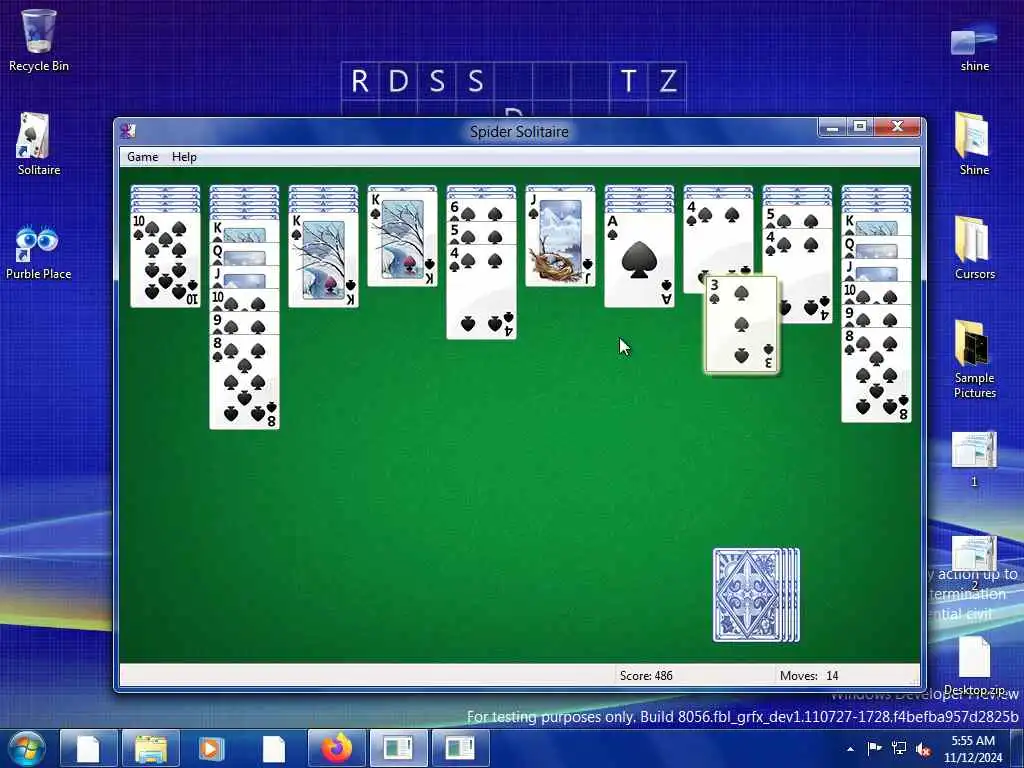This screenshot has width=1024, height=768.
Task: Click the 6 of spades card
Action: click(481, 210)
